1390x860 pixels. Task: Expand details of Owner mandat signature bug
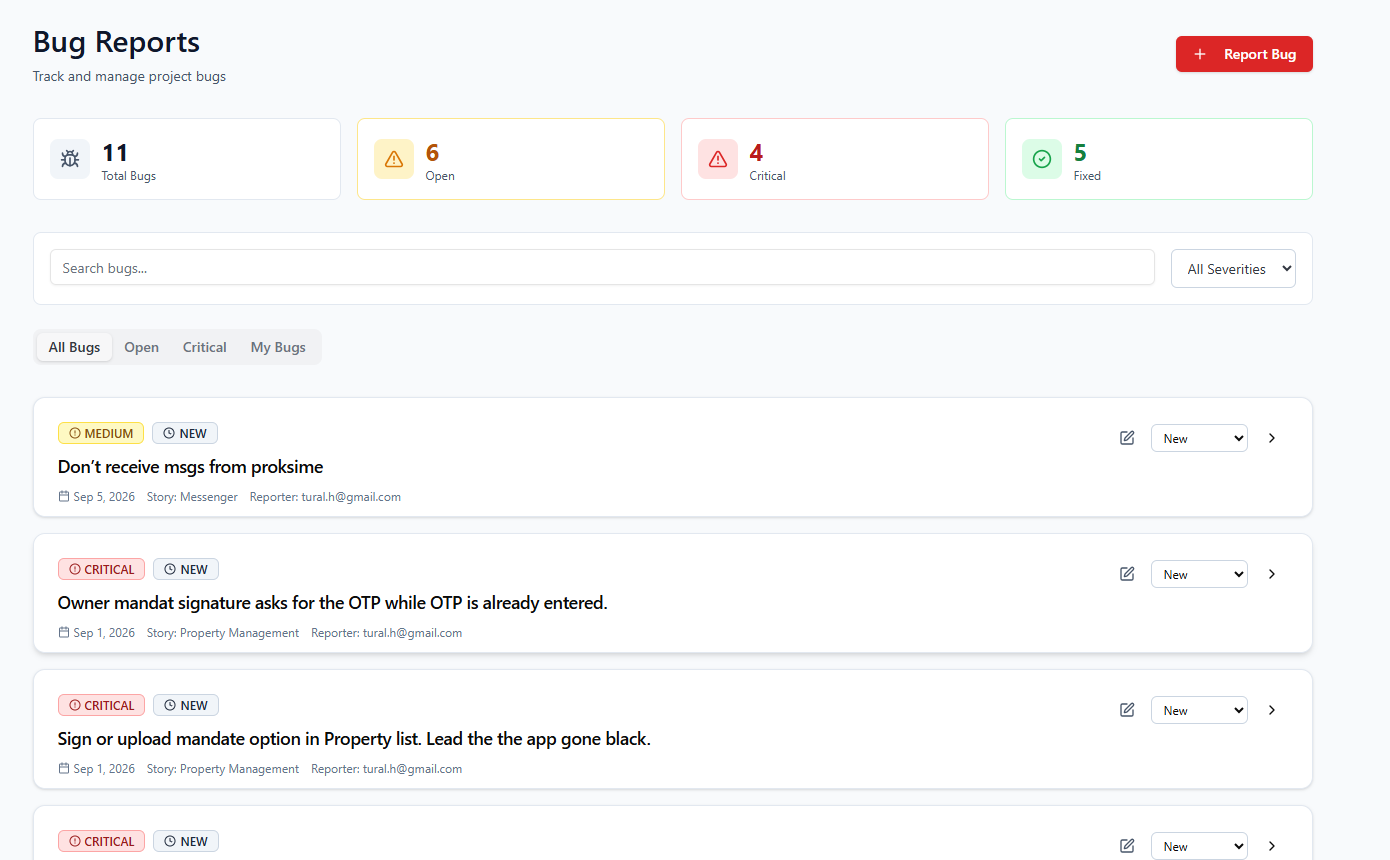(1272, 574)
